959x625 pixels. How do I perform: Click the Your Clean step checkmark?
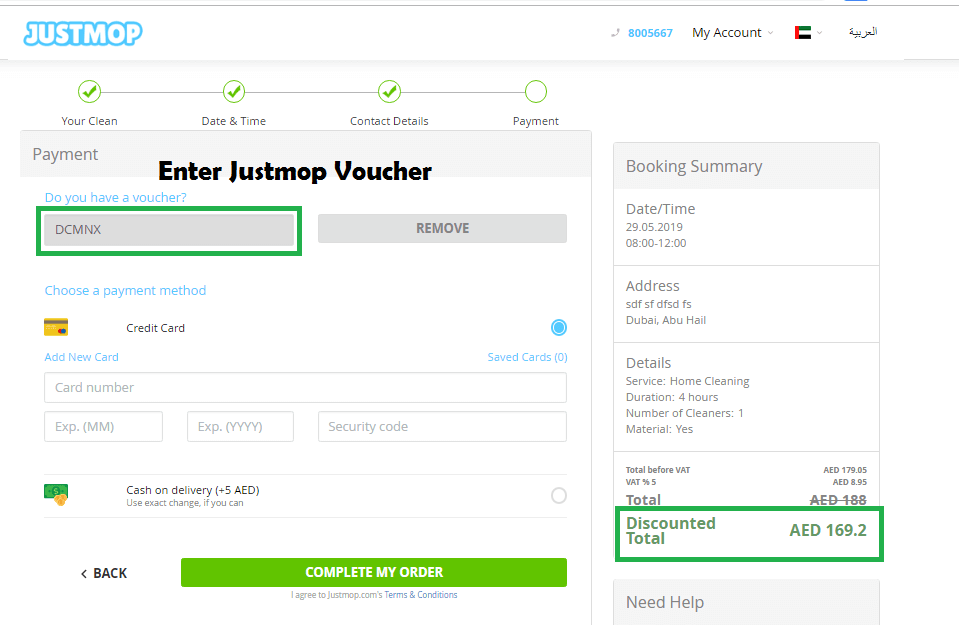(x=89, y=92)
